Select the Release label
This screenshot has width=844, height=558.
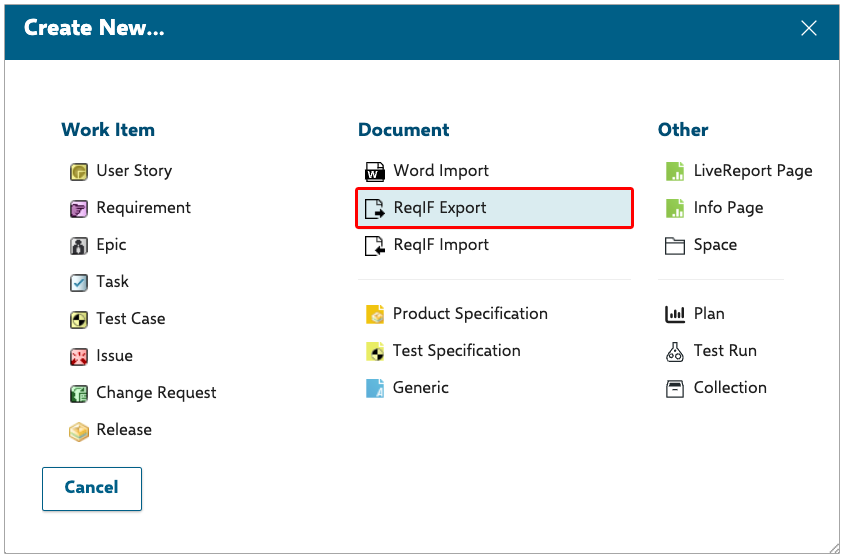[x=124, y=429]
